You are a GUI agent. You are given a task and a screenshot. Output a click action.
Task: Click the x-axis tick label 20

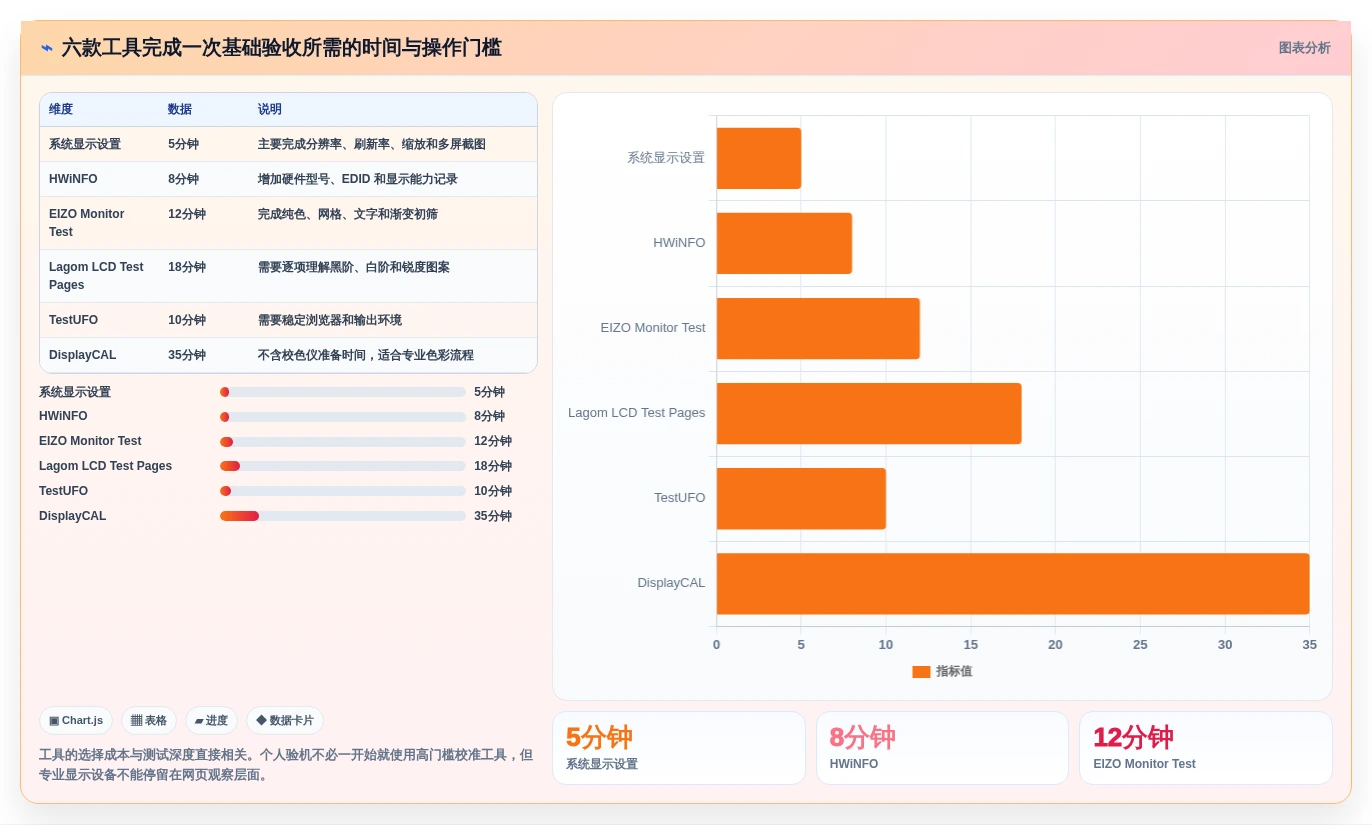(1055, 645)
